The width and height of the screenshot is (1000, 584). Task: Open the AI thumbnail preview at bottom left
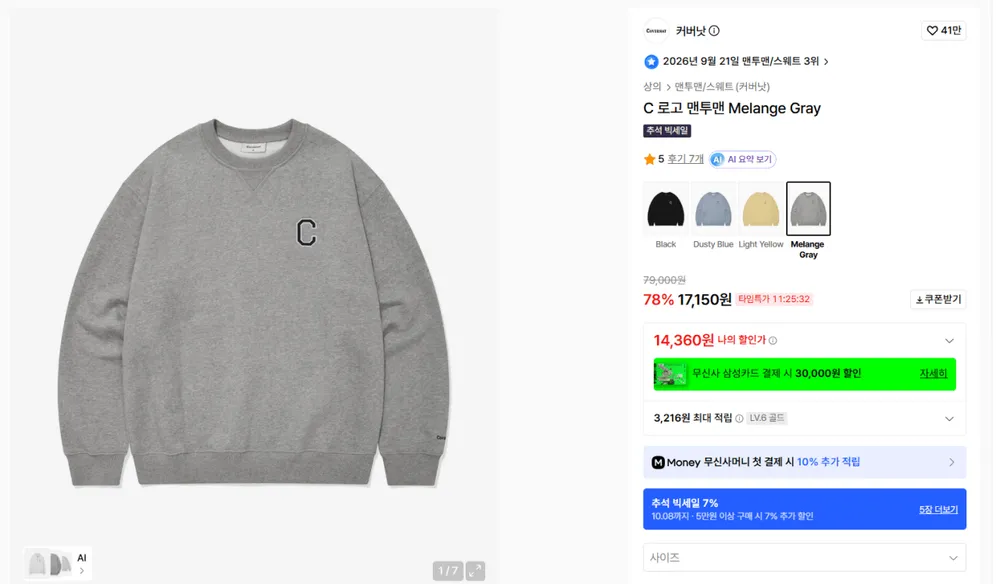[x=58, y=564]
